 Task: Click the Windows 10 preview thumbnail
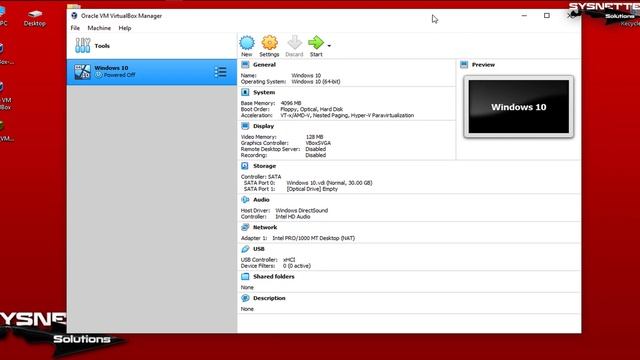click(518, 107)
